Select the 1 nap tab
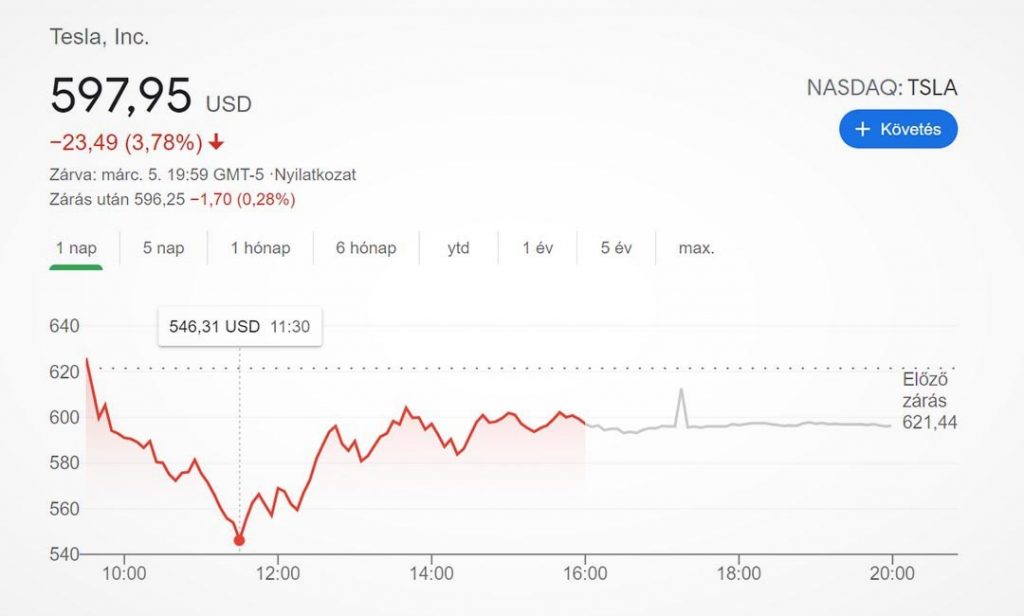The height and width of the screenshot is (616, 1024). 77,248
